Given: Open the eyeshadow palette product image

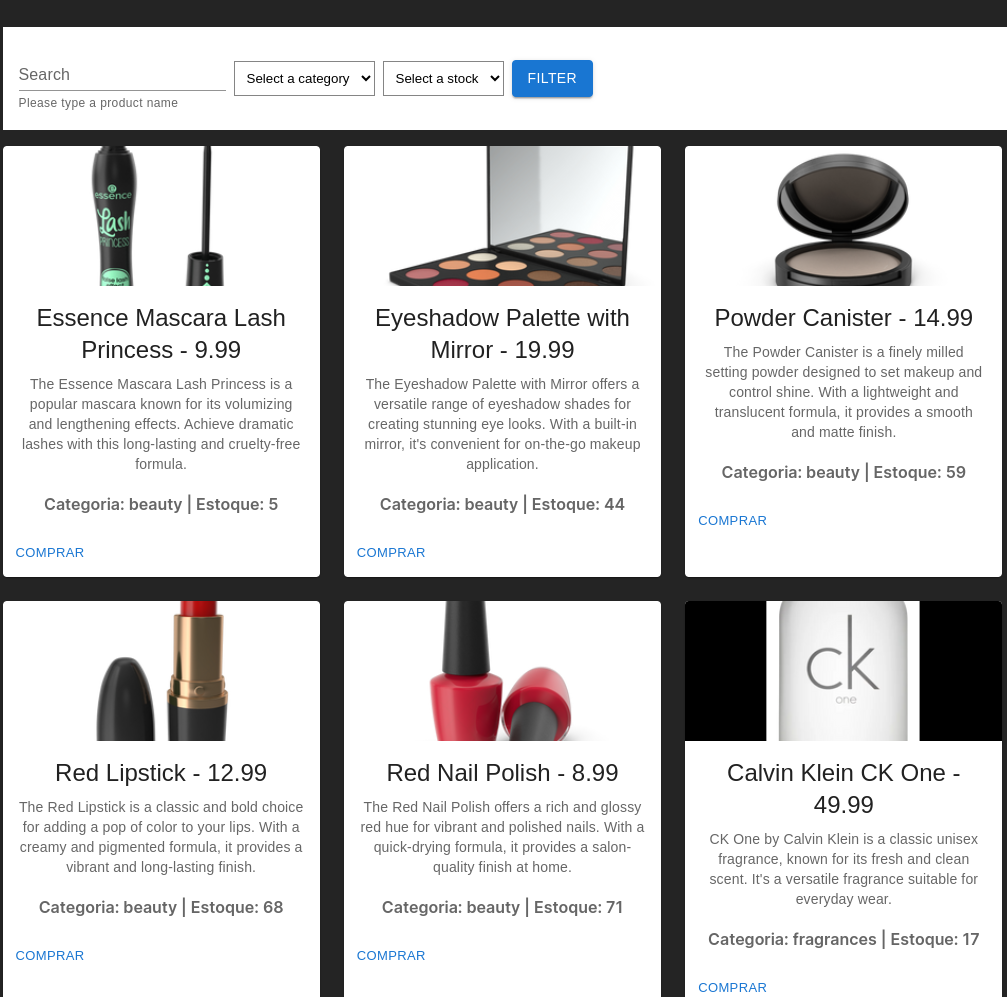Looking at the screenshot, I should [x=502, y=216].
